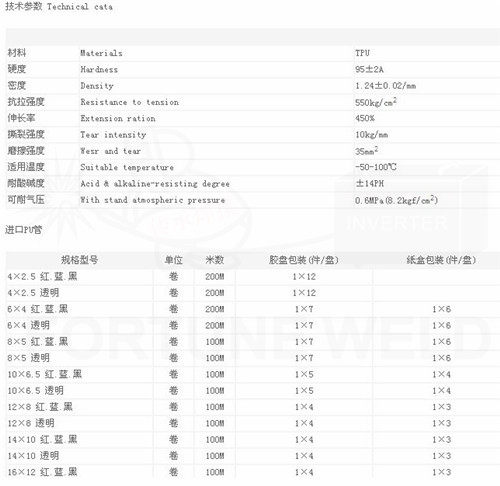The height and width of the screenshot is (486, 500).
Task: Select the 'Materials' label
Action: pos(101,53)
